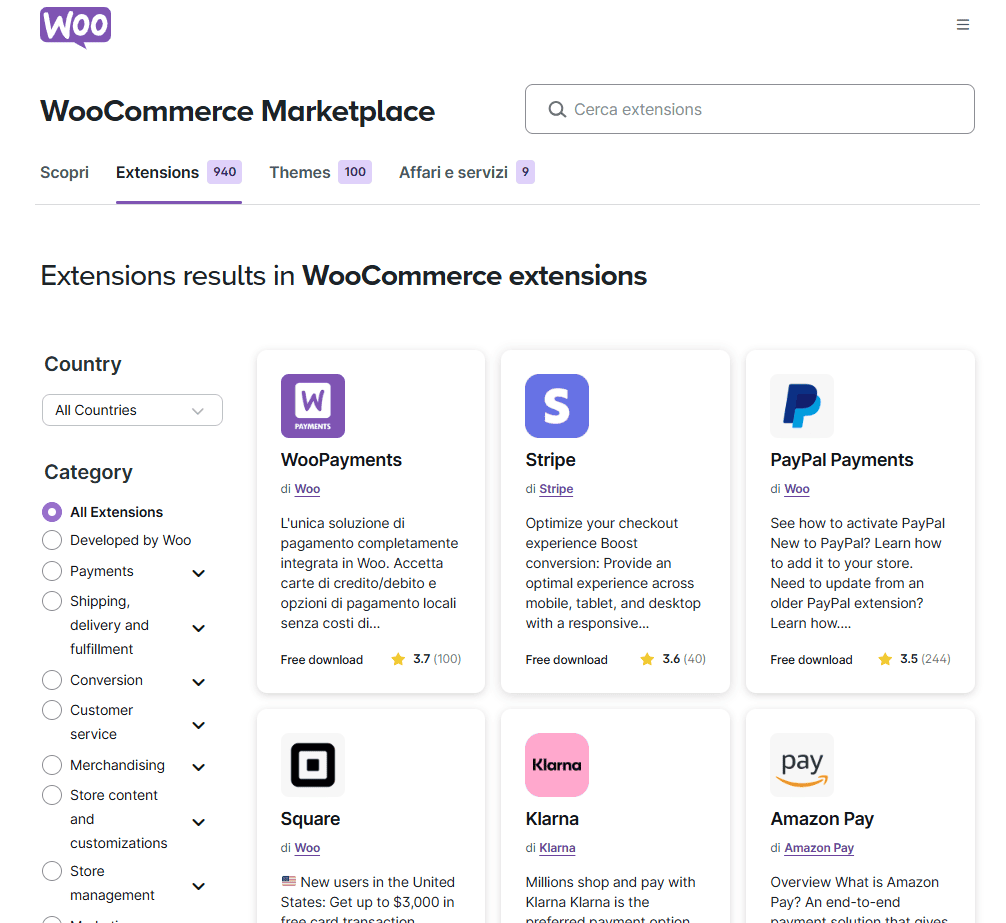Click the 940 Extensions count badge
Viewport: 1006px width, 923px height.
(225, 172)
